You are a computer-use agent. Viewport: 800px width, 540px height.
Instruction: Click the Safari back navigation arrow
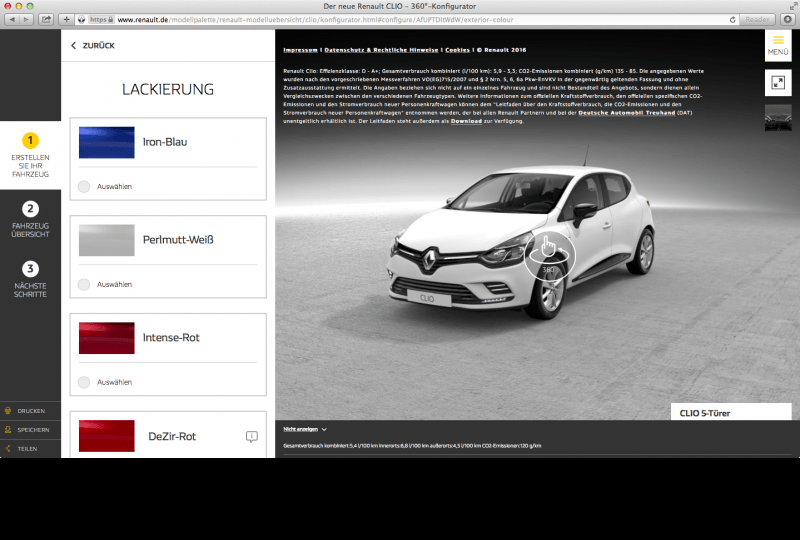[12, 19]
